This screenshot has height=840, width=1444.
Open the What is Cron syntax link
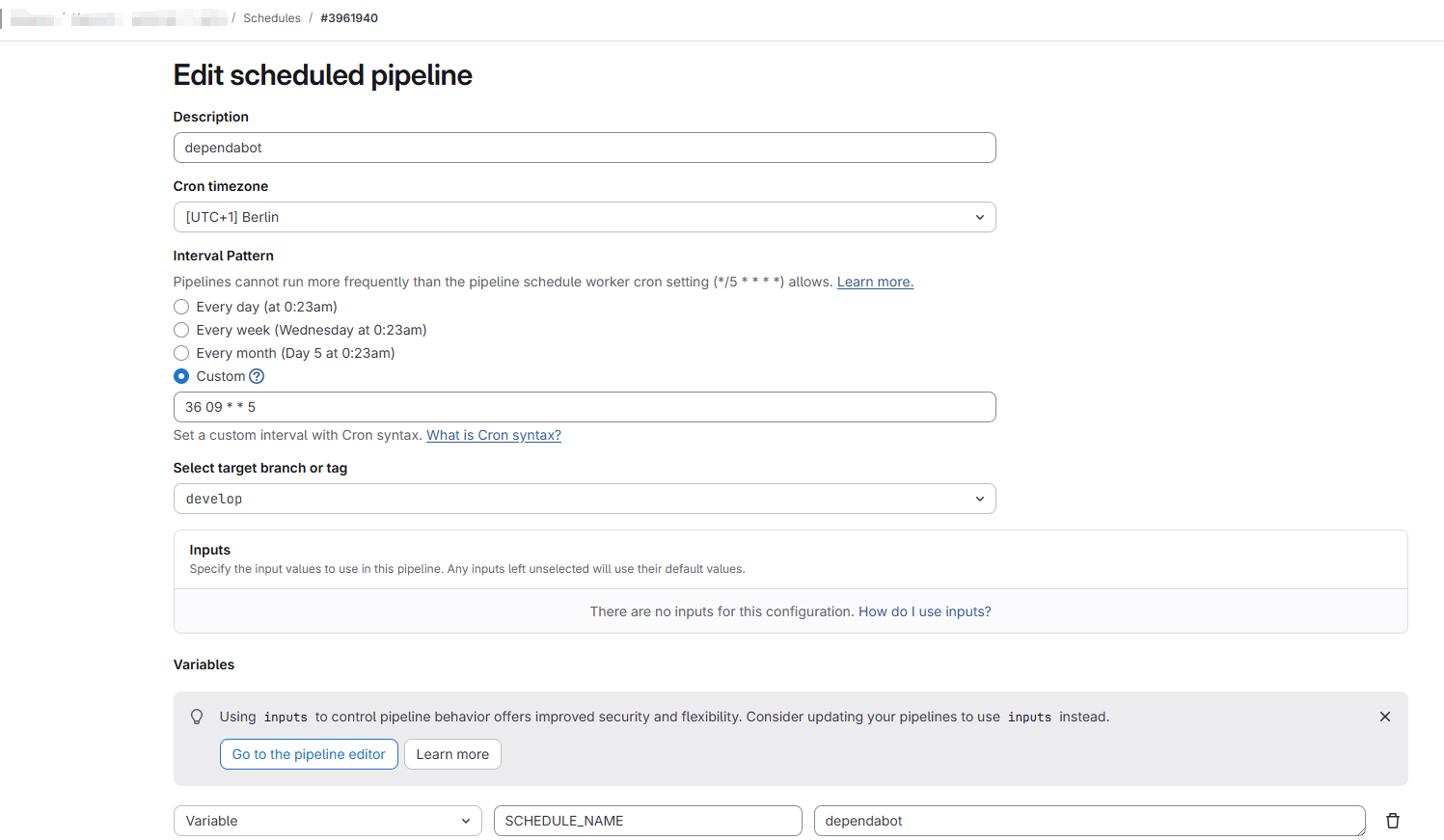493,435
